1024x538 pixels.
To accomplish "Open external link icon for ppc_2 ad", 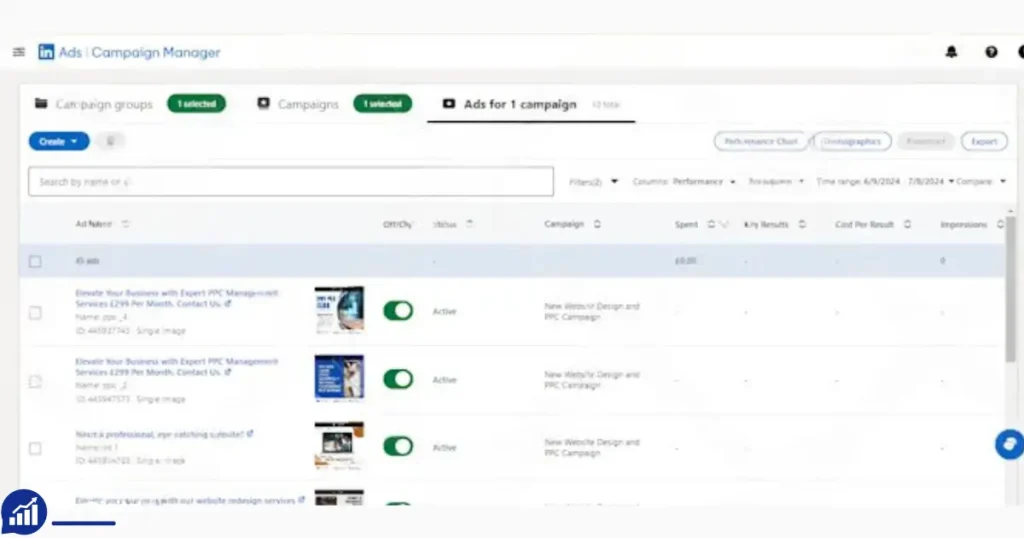I will (x=228, y=372).
